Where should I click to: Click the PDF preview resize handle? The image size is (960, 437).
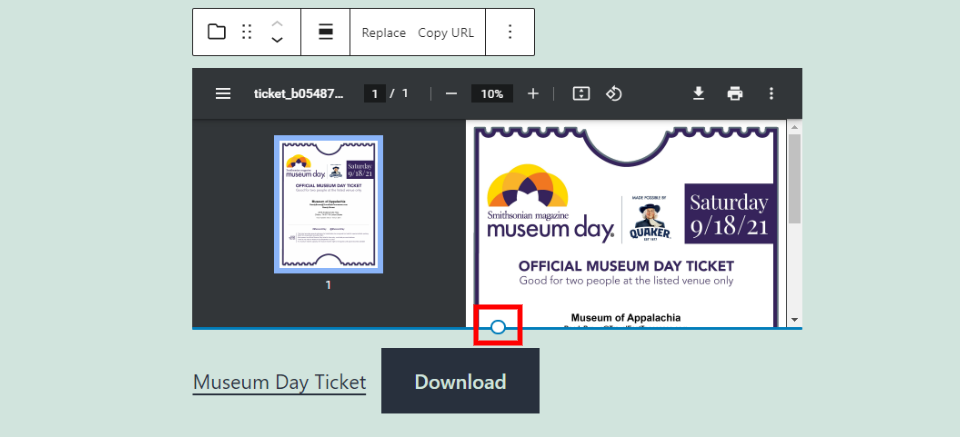pyautogui.click(x=498, y=327)
